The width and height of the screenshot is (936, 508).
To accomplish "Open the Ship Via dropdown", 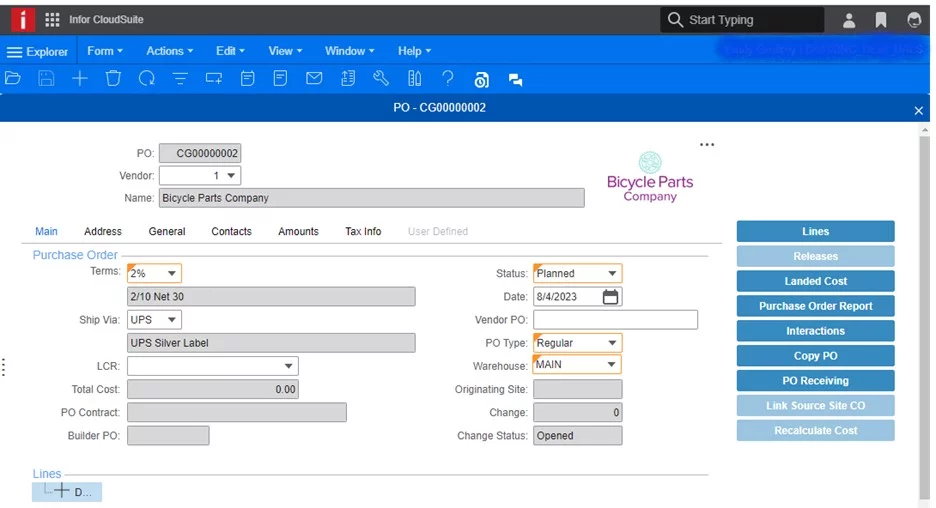I will pyautogui.click(x=171, y=320).
